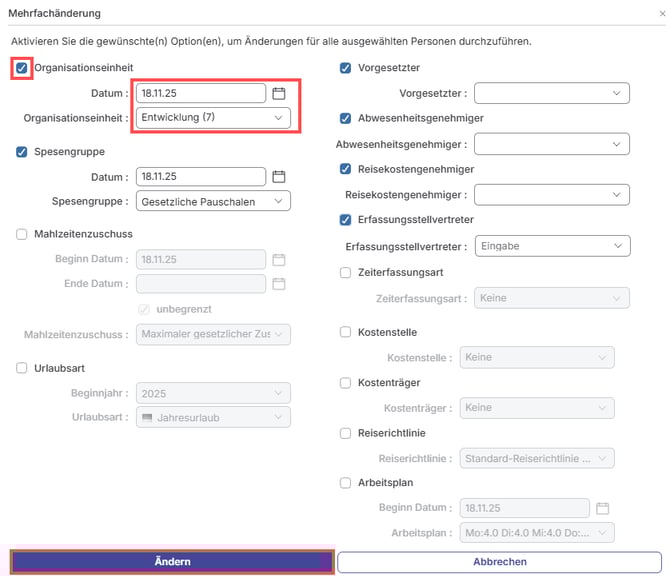
Task: Click the Organisationseinheit Datum input field
Action: tap(200, 93)
